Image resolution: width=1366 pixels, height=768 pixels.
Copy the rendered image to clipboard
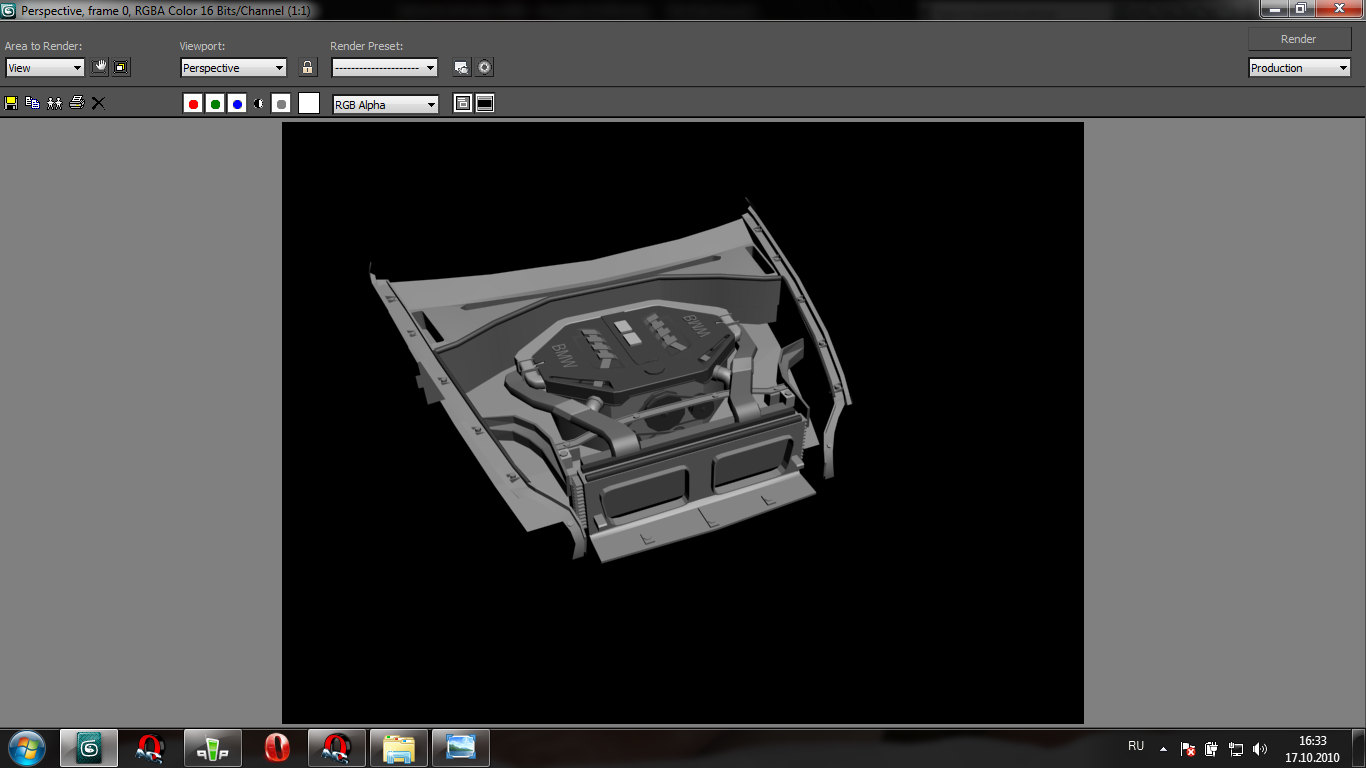(x=33, y=103)
